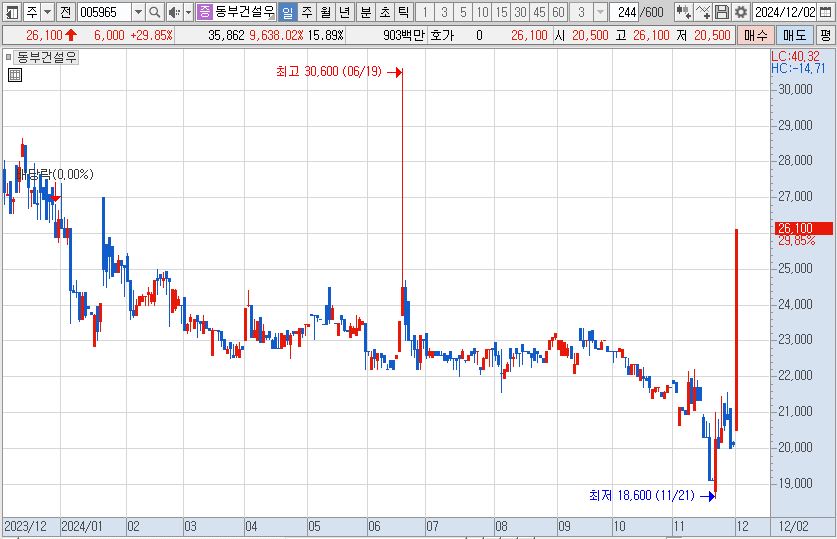This screenshot has width=837, height=539.
Task: Open the custom interval dropdown showing 3
Action: point(600,12)
